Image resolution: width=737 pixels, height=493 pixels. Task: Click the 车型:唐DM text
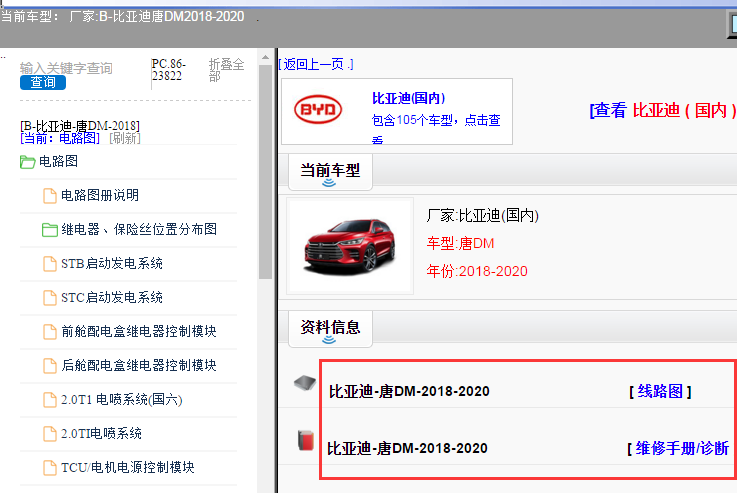pyautogui.click(x=460, y=243)
